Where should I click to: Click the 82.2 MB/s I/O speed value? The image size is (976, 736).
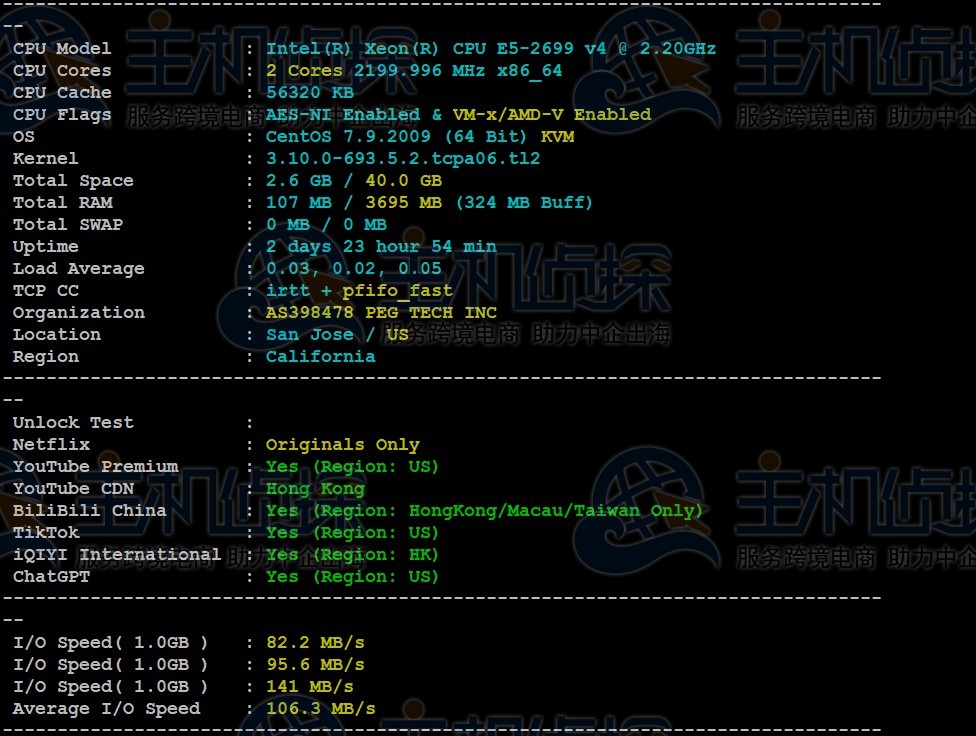click(x=315, y=643)
